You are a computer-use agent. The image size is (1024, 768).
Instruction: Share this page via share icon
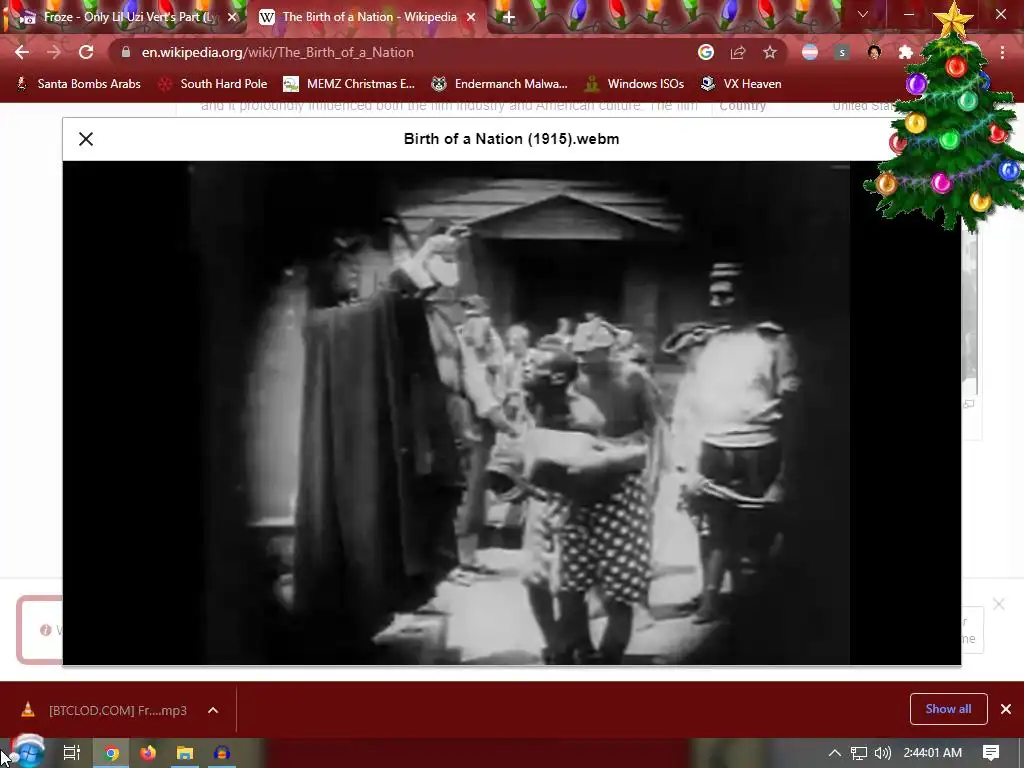point(738,52)
